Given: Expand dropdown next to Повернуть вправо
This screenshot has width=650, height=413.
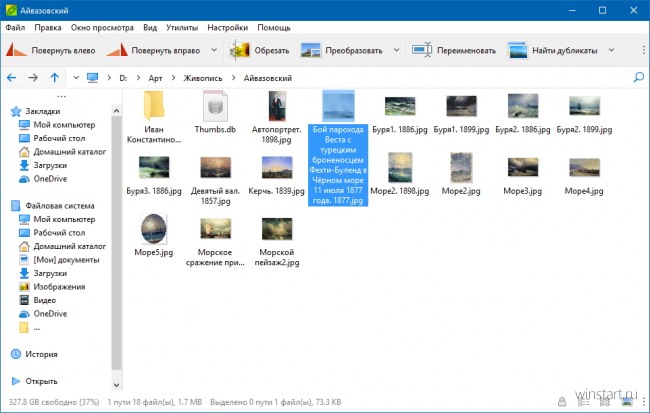Looking at the screenshot, I should tap(214, 50).
